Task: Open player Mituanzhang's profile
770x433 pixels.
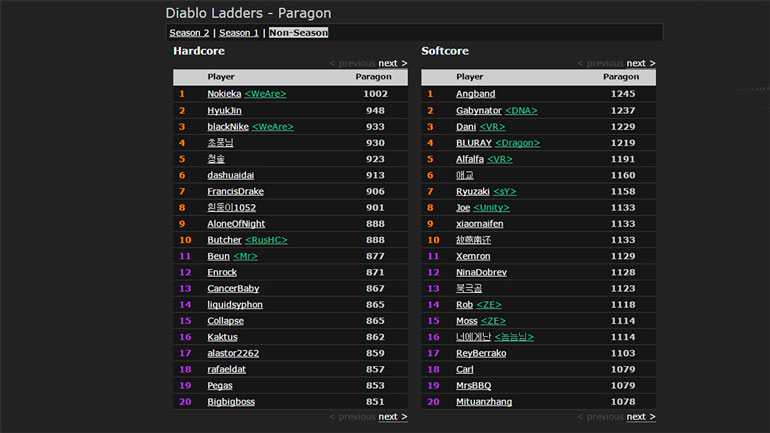Action: 484,402
